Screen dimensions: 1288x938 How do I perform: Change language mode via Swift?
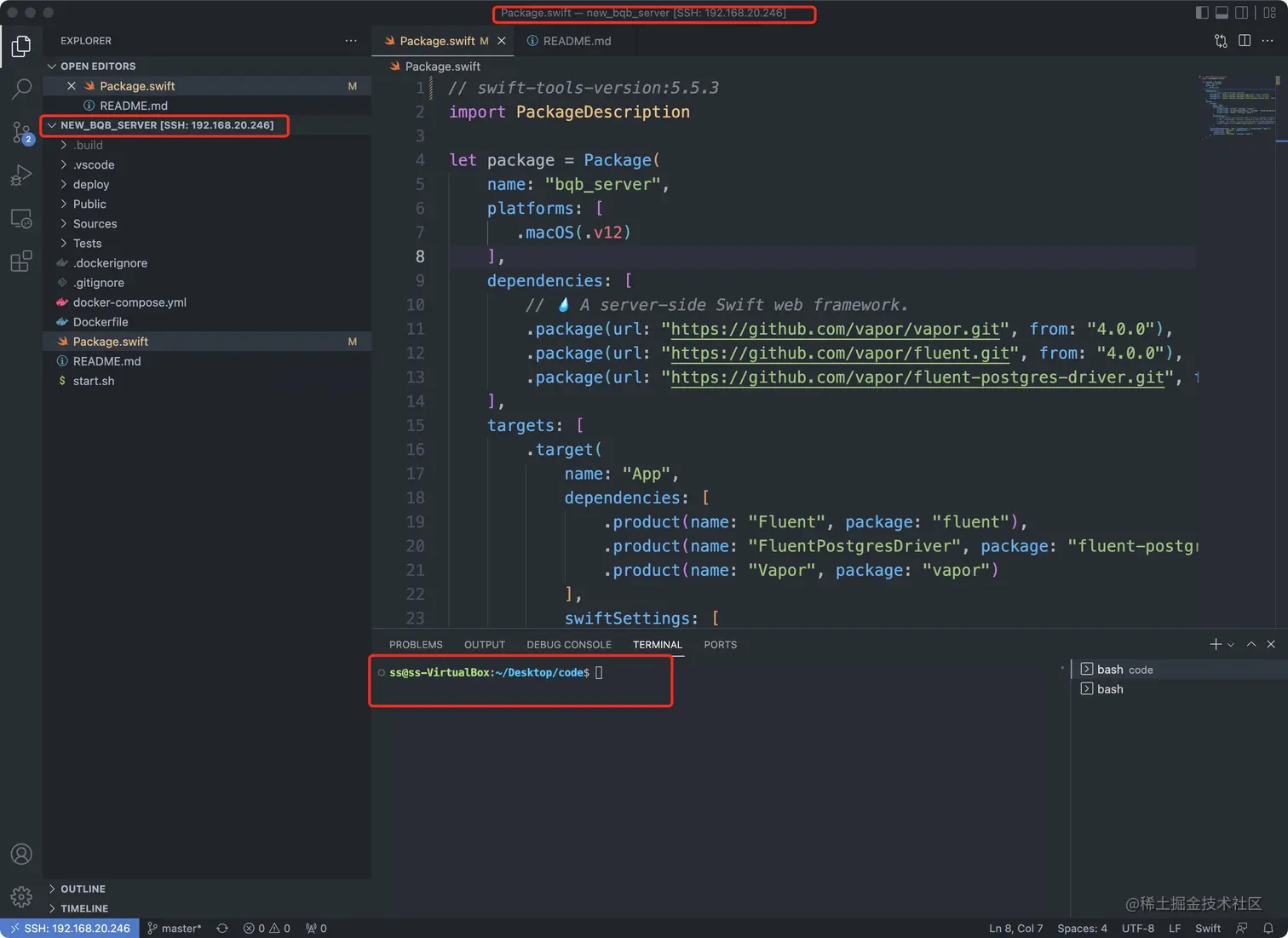[1207, 929]
